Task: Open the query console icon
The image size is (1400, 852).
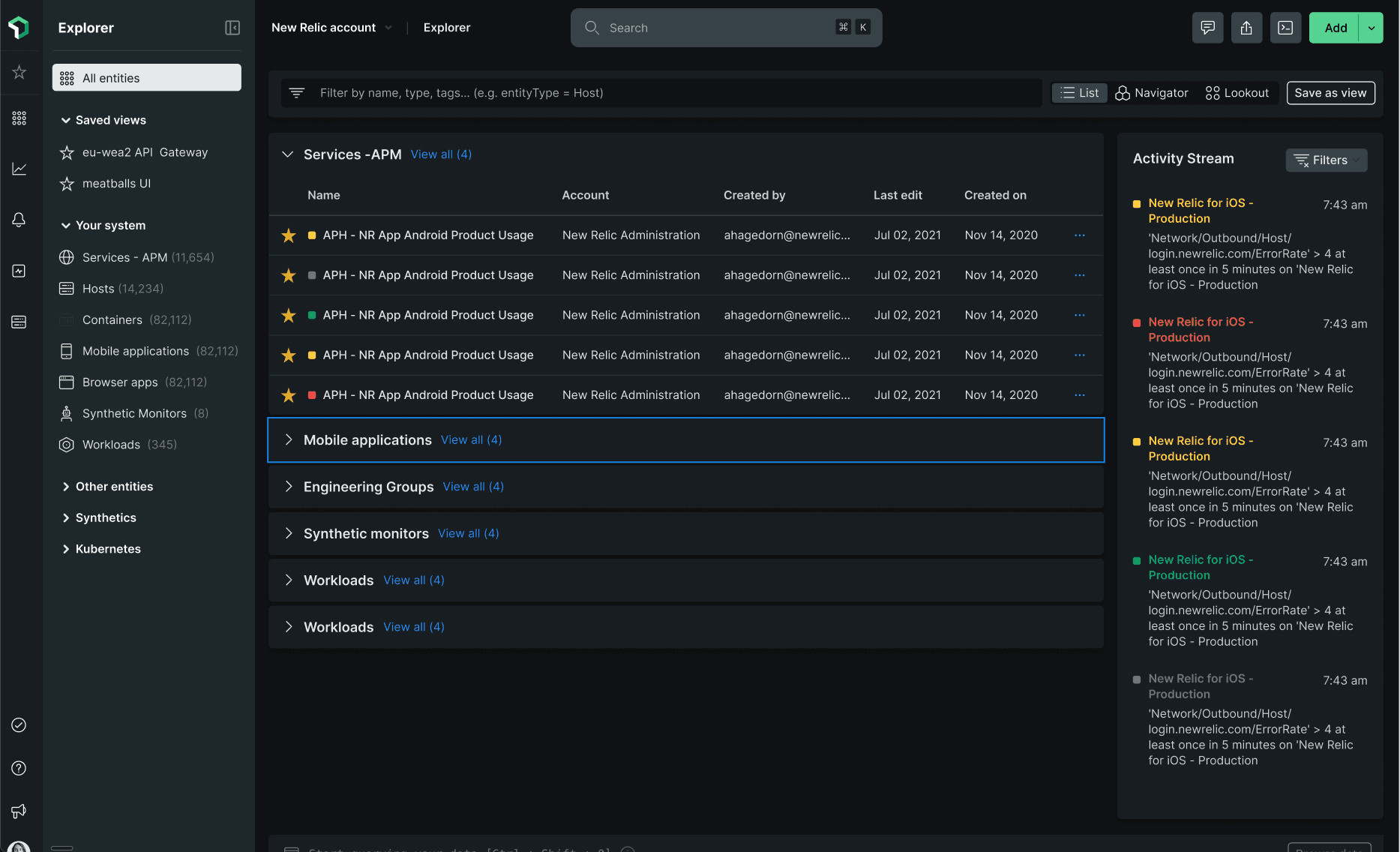Action: coord(1285,28)
